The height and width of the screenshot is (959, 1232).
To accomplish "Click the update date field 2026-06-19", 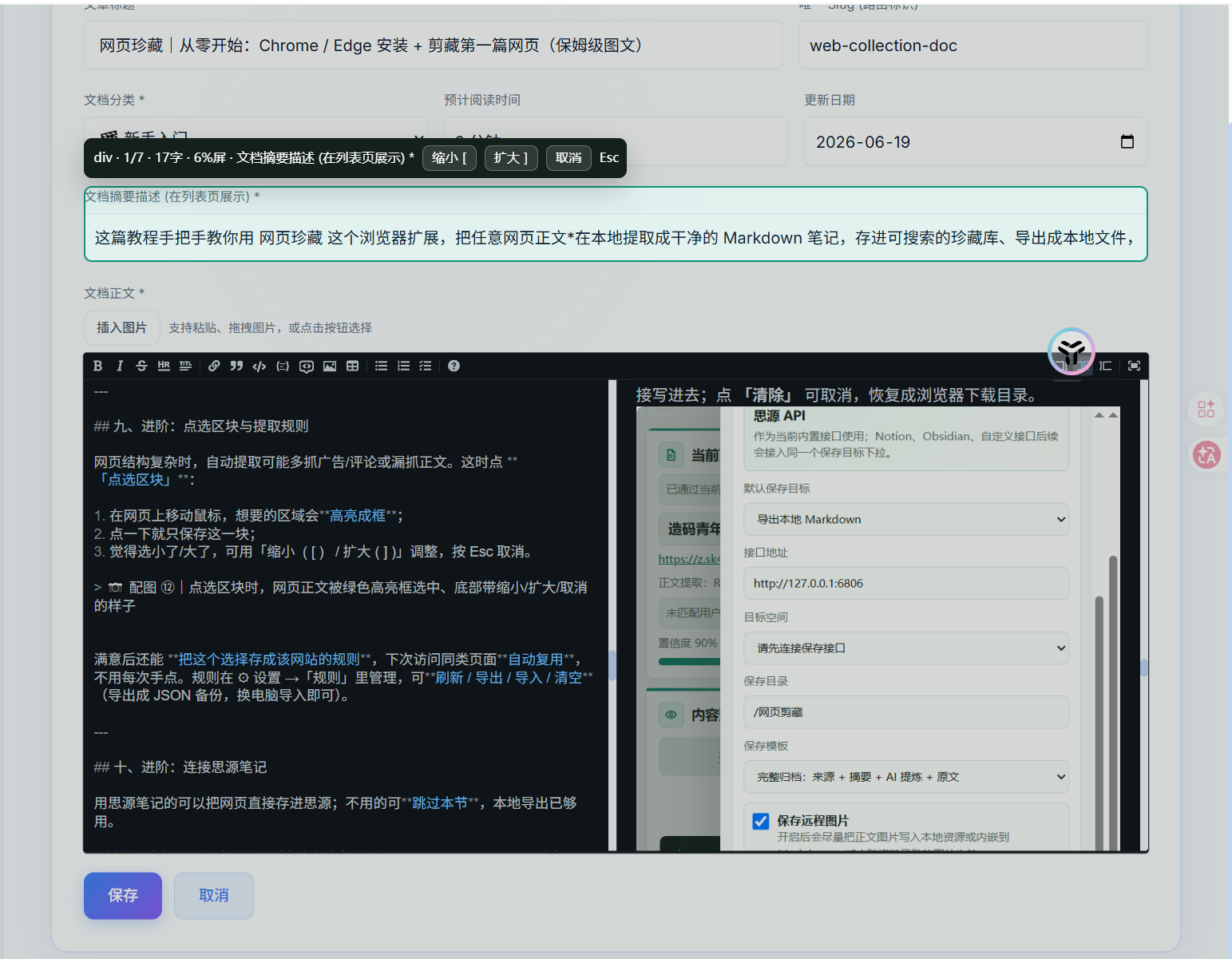I will point(976,142).
